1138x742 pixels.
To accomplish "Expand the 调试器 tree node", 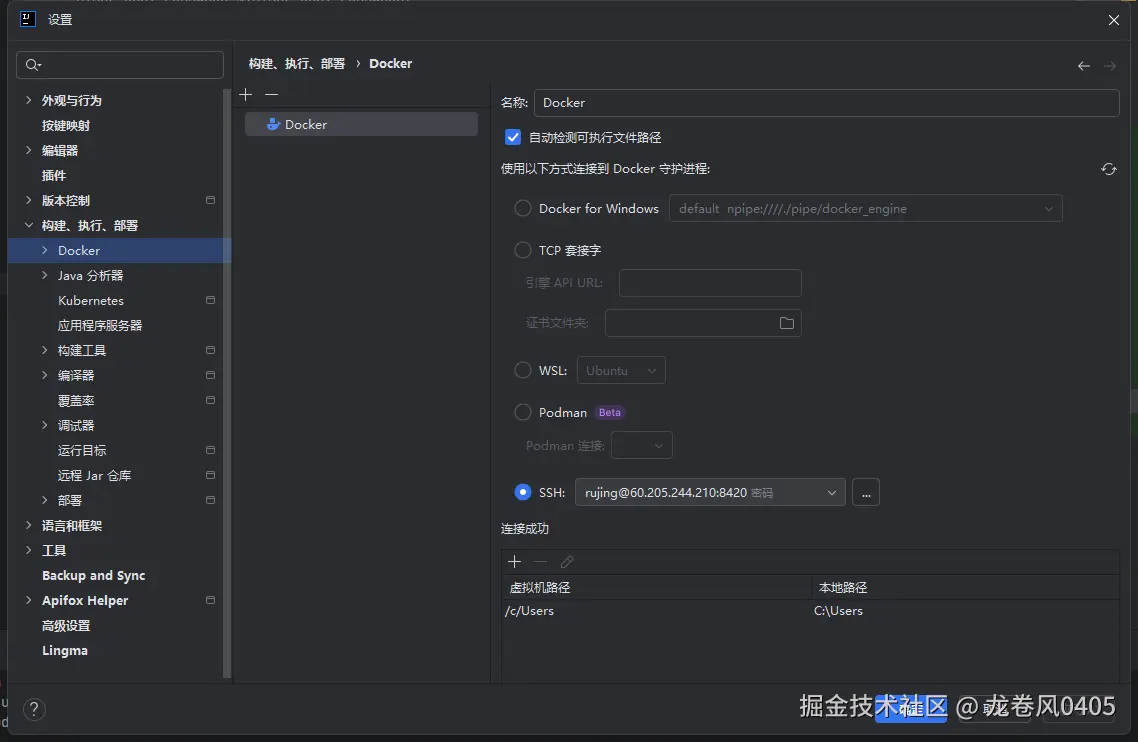I will click(x=44, y=425).
